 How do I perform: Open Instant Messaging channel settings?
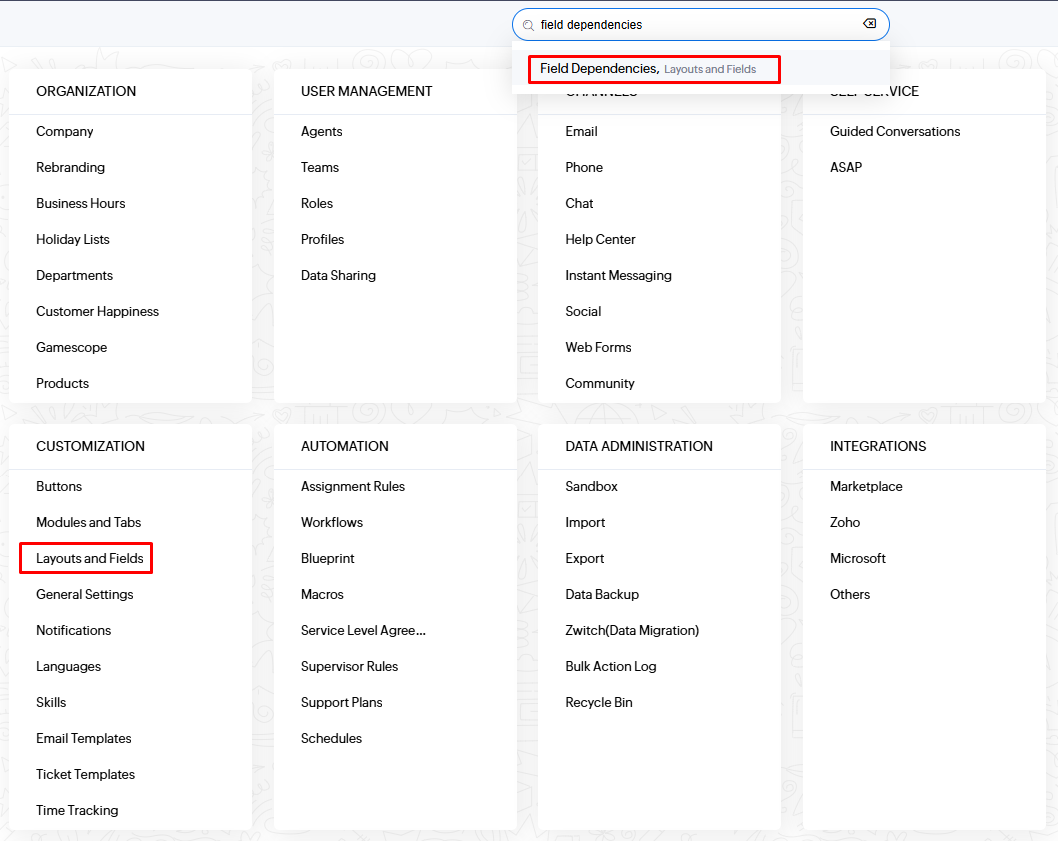[618, 275]
